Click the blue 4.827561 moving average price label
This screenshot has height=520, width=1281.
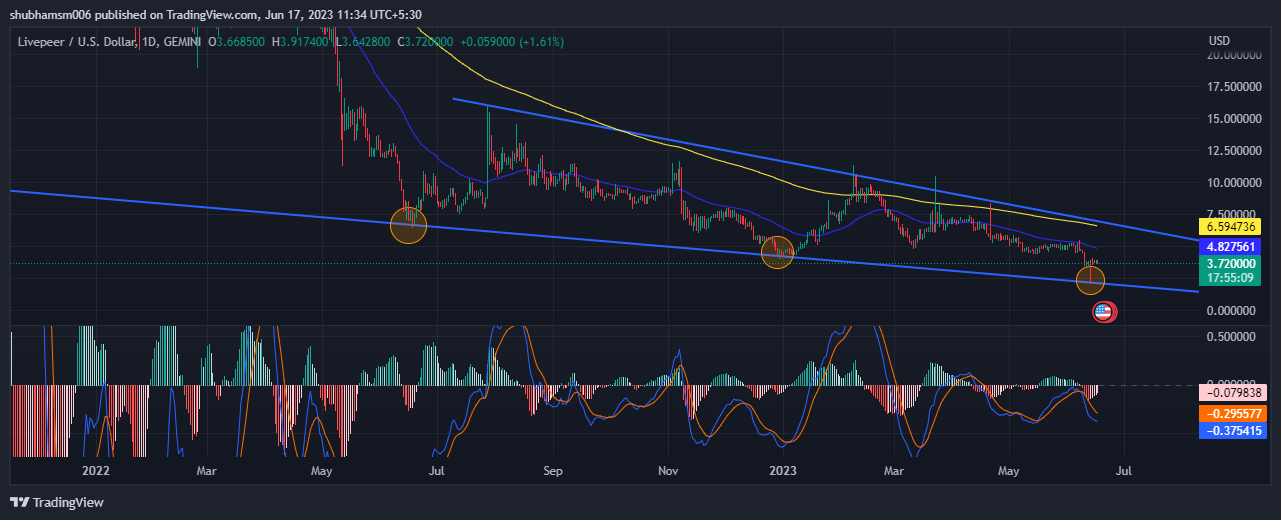click(1232, 246)
